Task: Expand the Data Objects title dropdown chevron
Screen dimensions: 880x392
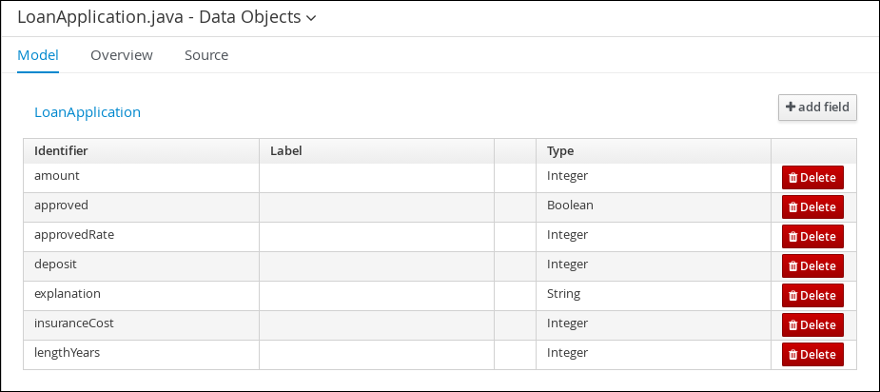Action: (x=311, y=18)
